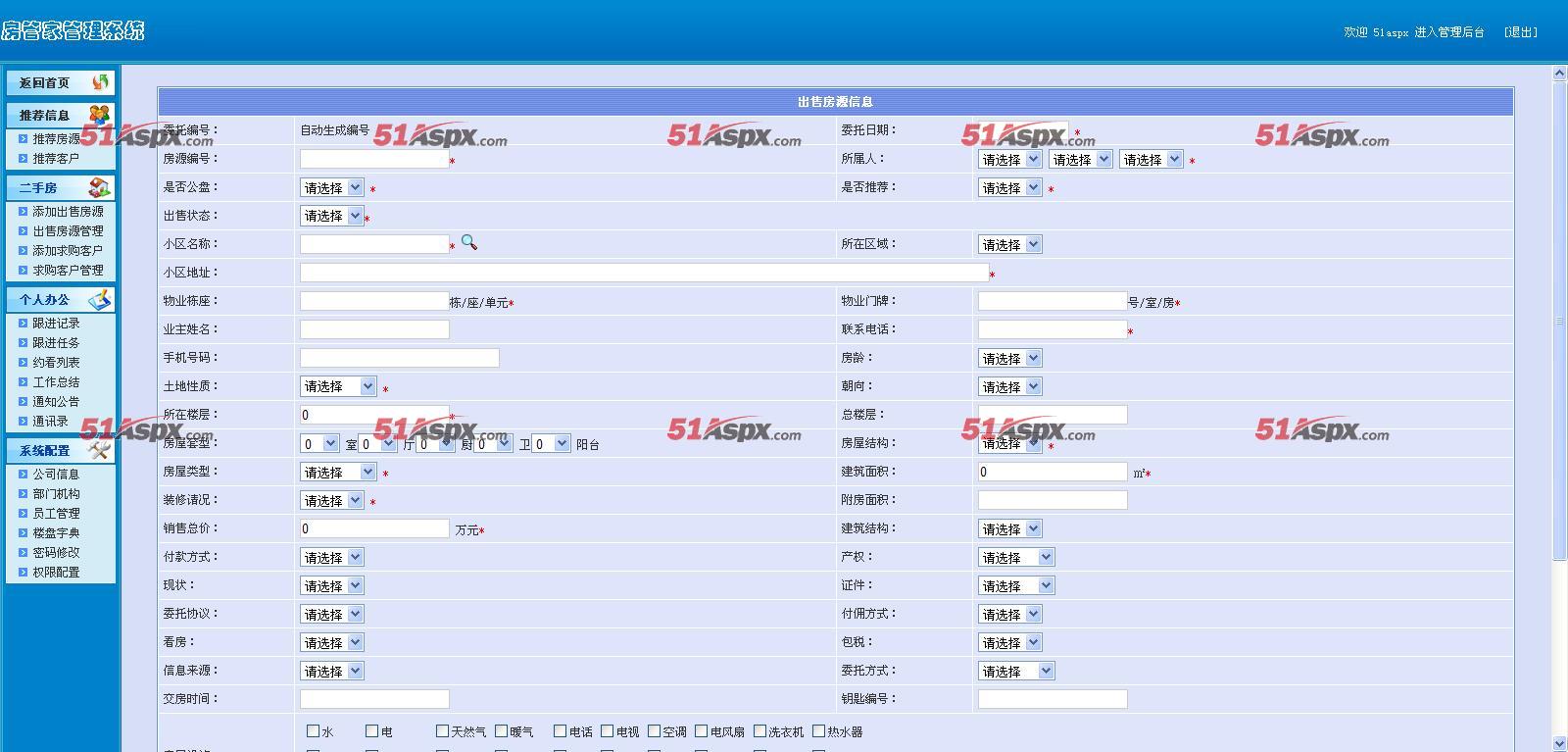Tick the 电话 checkbox
The height and width of the screenshot is (752, 1568).
point(561,730)
